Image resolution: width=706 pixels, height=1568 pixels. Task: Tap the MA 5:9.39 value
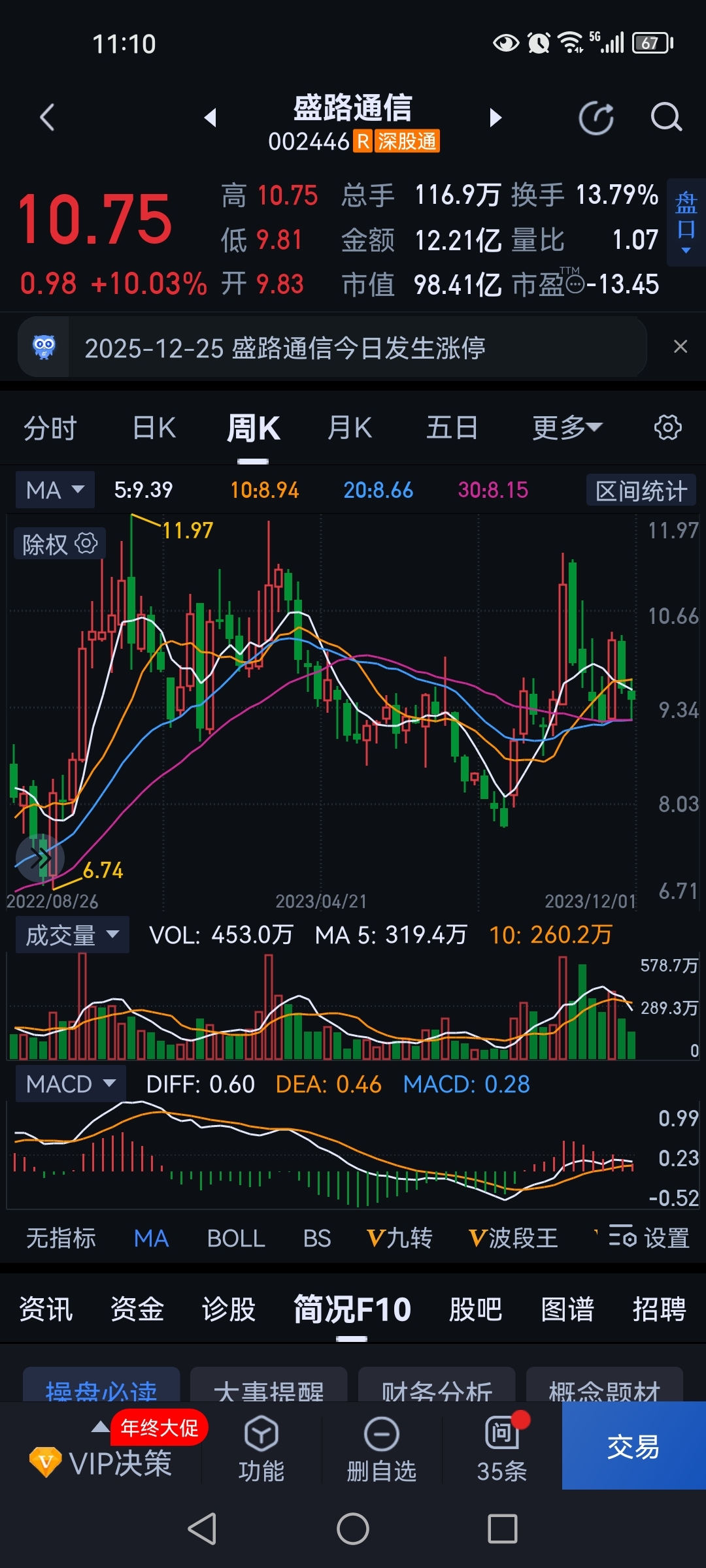pos(144,490)
